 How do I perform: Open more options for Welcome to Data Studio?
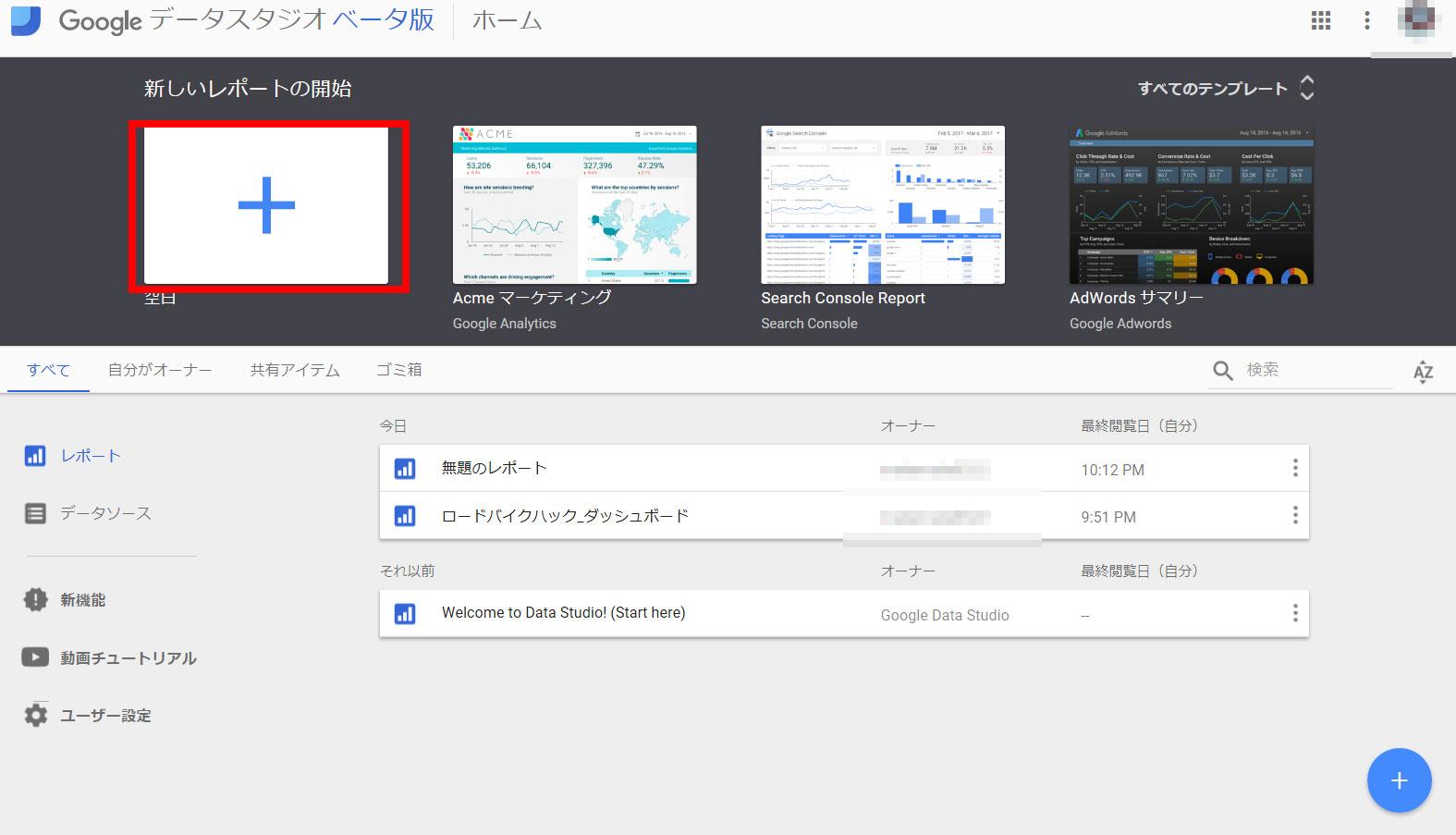(1295, 613)
